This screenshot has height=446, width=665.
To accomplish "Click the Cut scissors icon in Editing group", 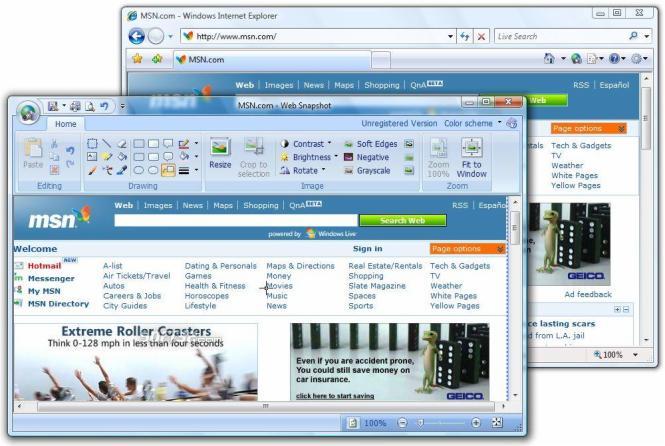I will click(x=54, y=144).
